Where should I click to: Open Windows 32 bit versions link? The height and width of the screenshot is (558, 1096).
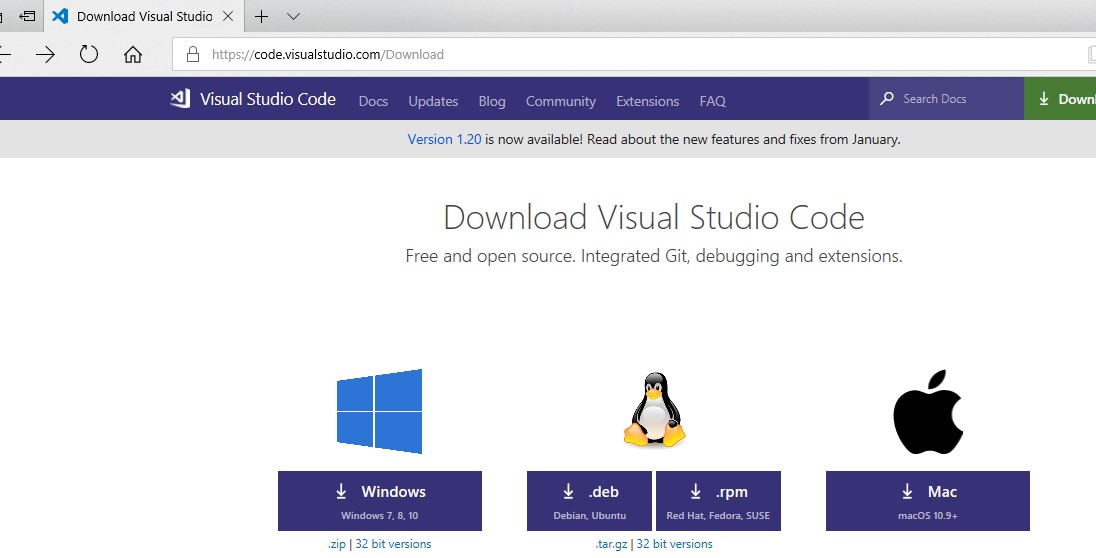(x=394, y=544)
